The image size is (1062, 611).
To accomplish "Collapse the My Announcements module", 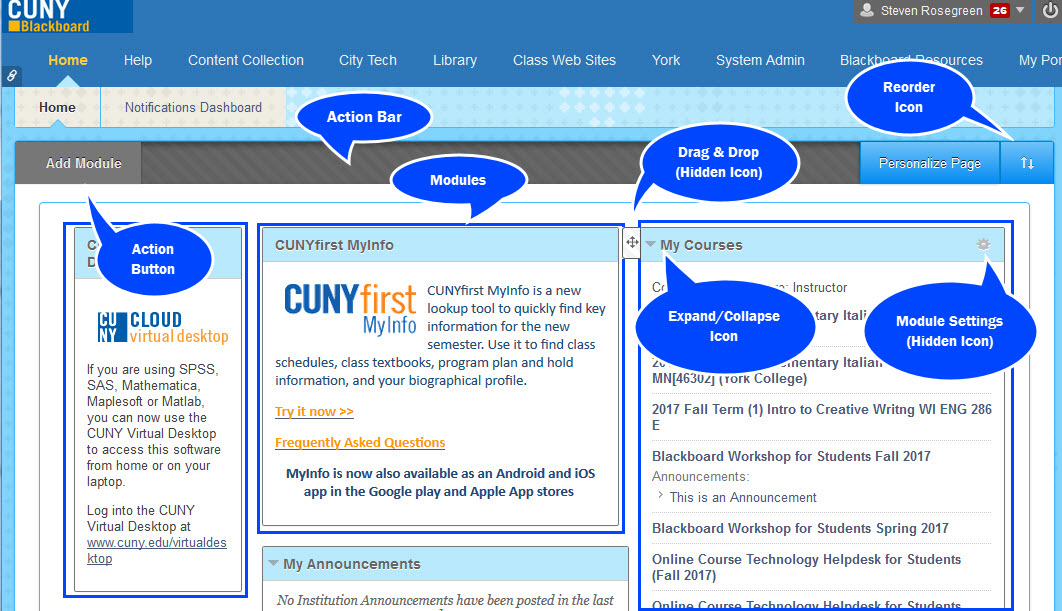I will tap(273, 564).
